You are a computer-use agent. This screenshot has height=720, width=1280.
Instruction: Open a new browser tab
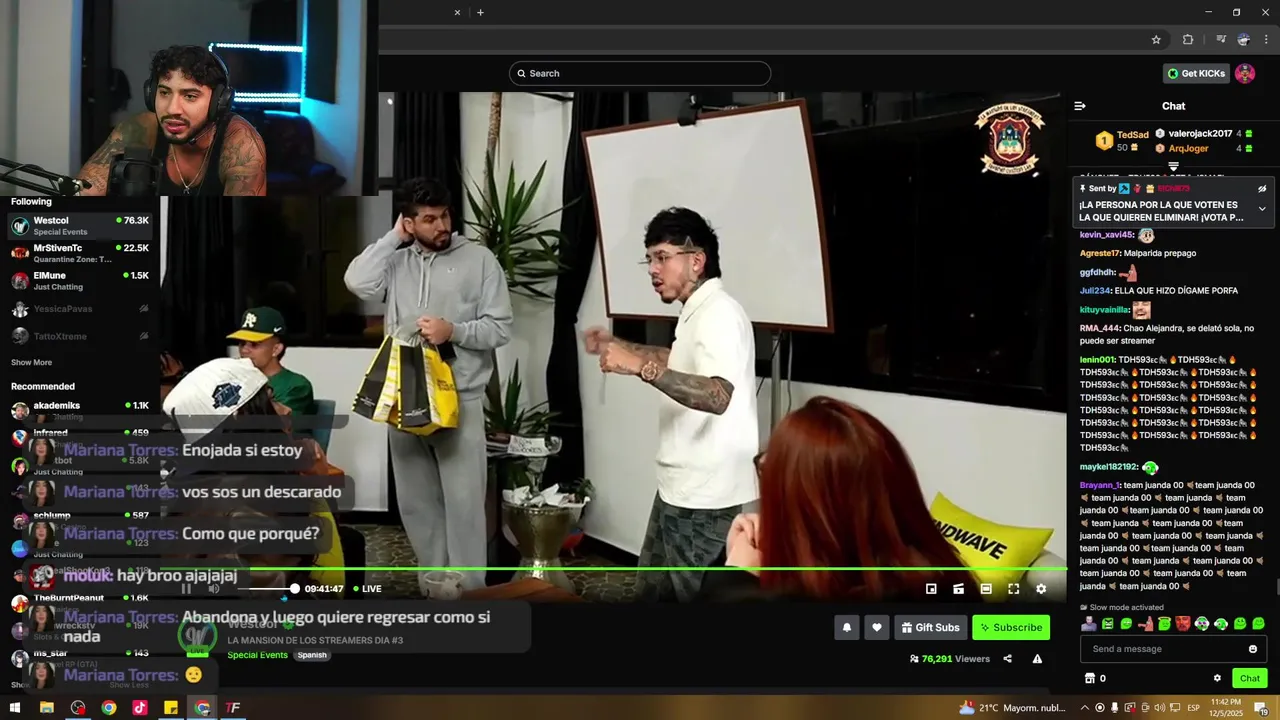coord(480,12)
